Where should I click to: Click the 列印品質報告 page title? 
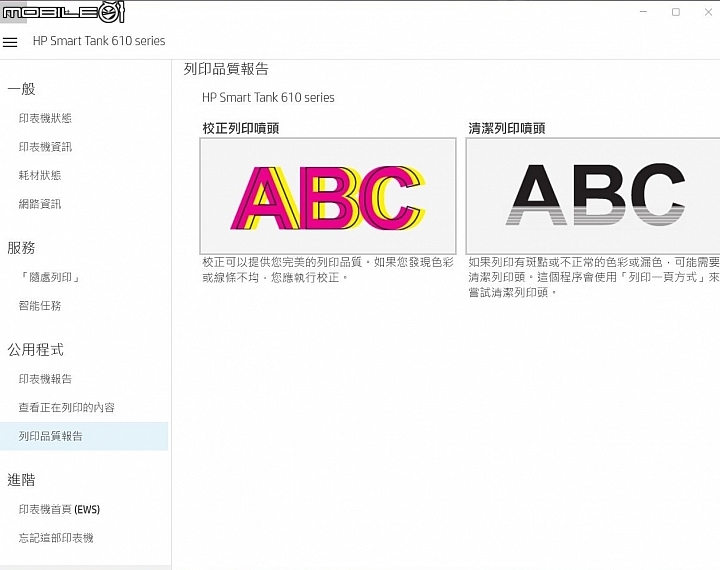tap(226, 69)
